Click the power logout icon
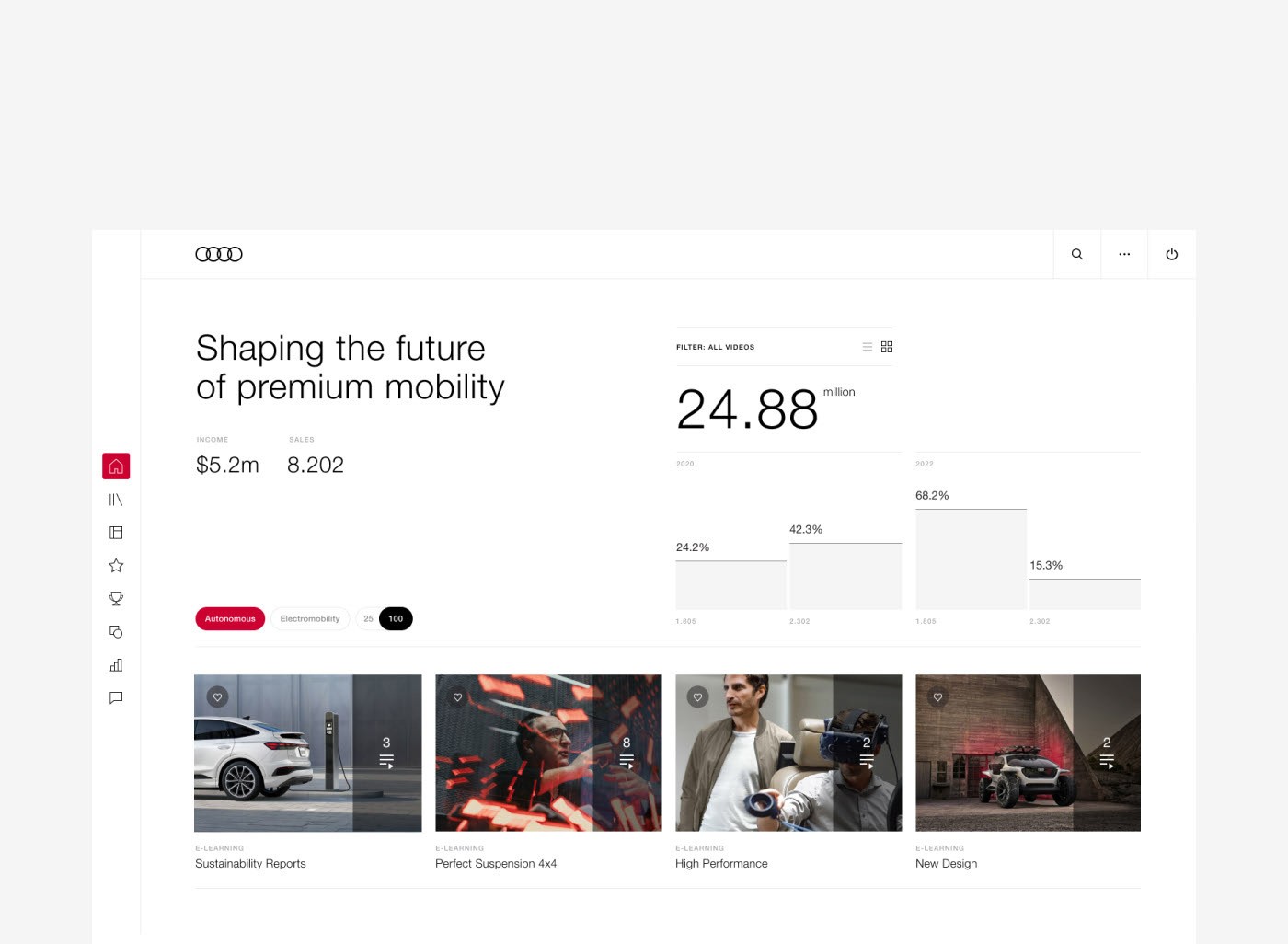 pos(1172,254)
